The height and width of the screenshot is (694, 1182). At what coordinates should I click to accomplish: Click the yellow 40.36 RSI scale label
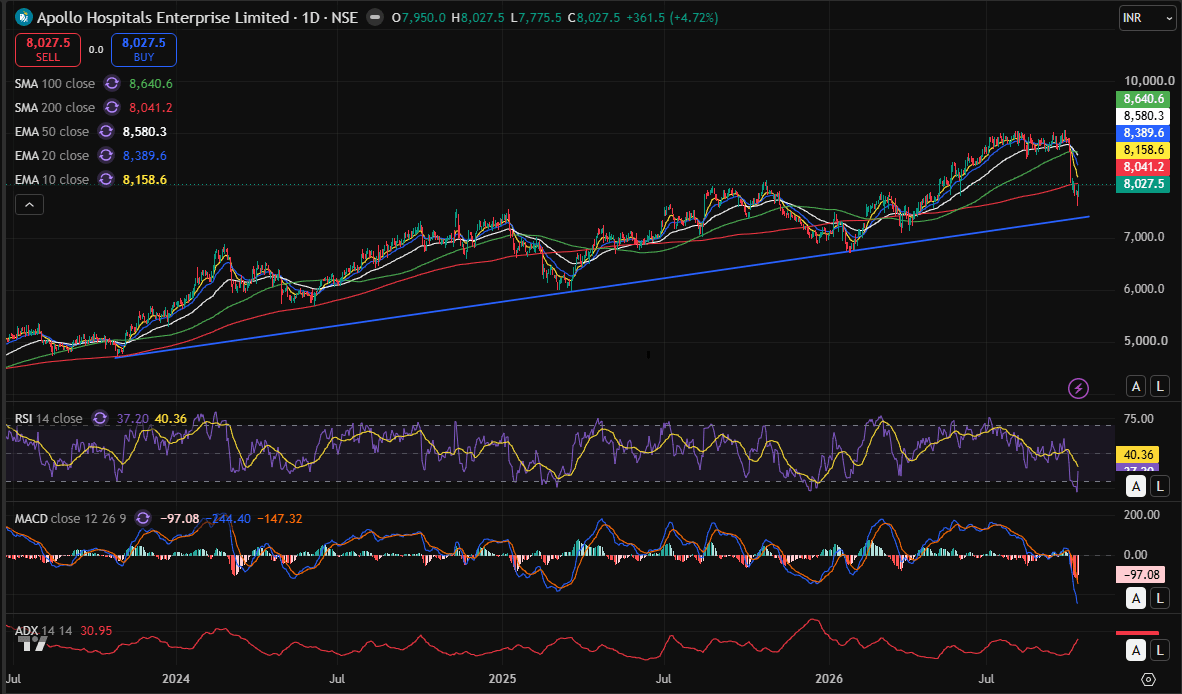[x=1138, y=455]
